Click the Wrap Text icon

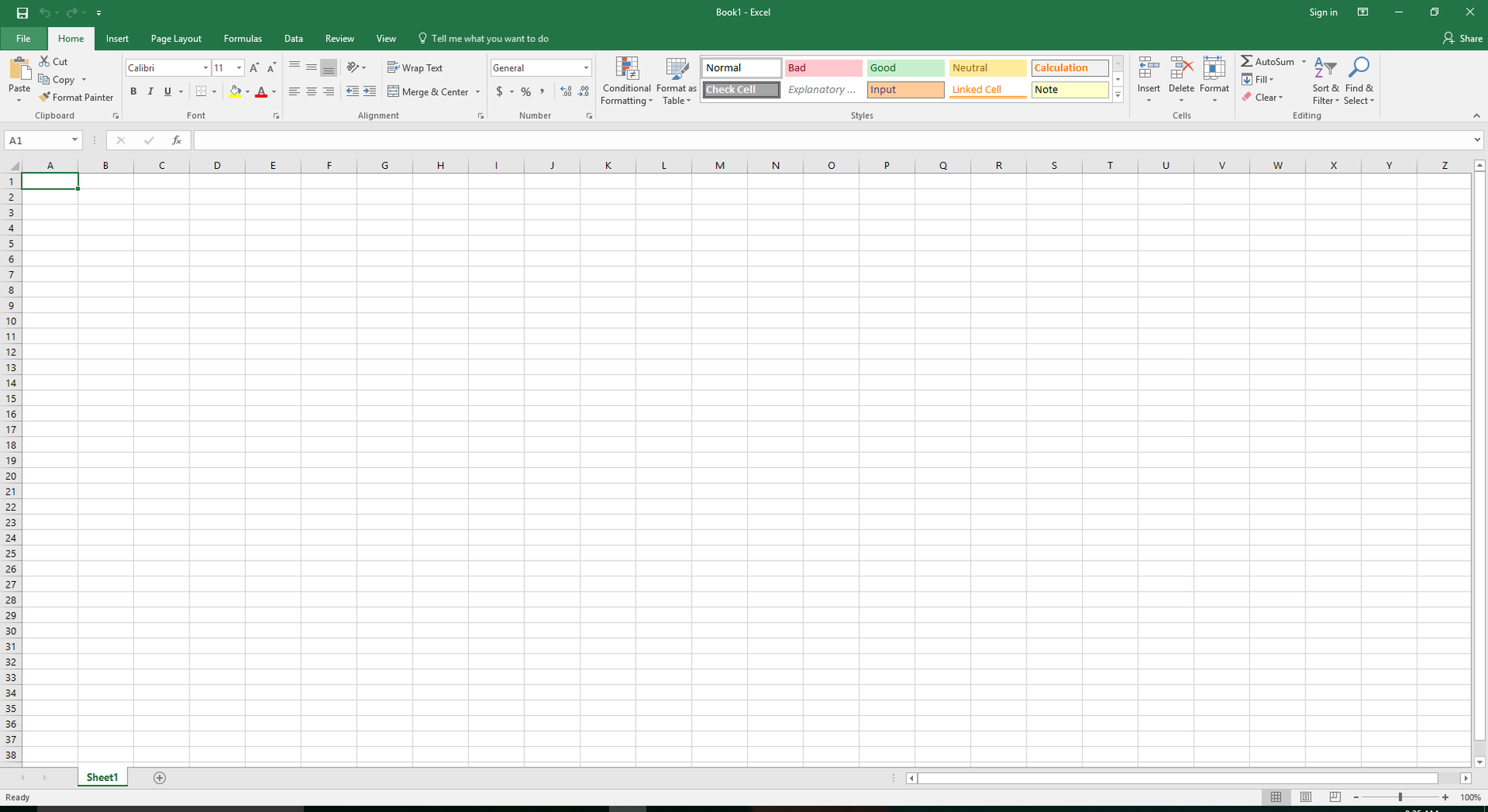415,67
